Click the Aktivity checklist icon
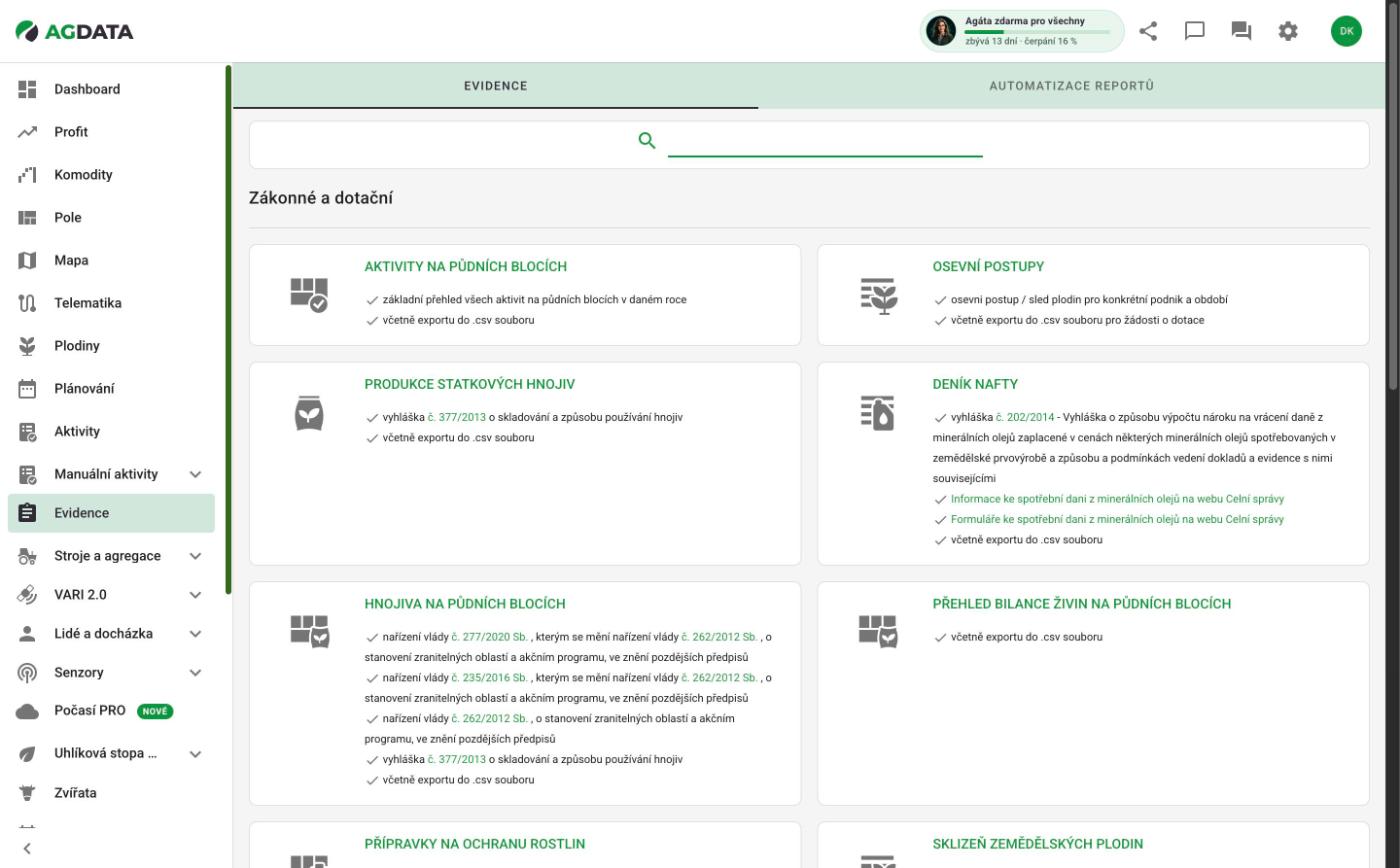The height and width of the screenshot is (868, 1400). [x=27, y=432]
